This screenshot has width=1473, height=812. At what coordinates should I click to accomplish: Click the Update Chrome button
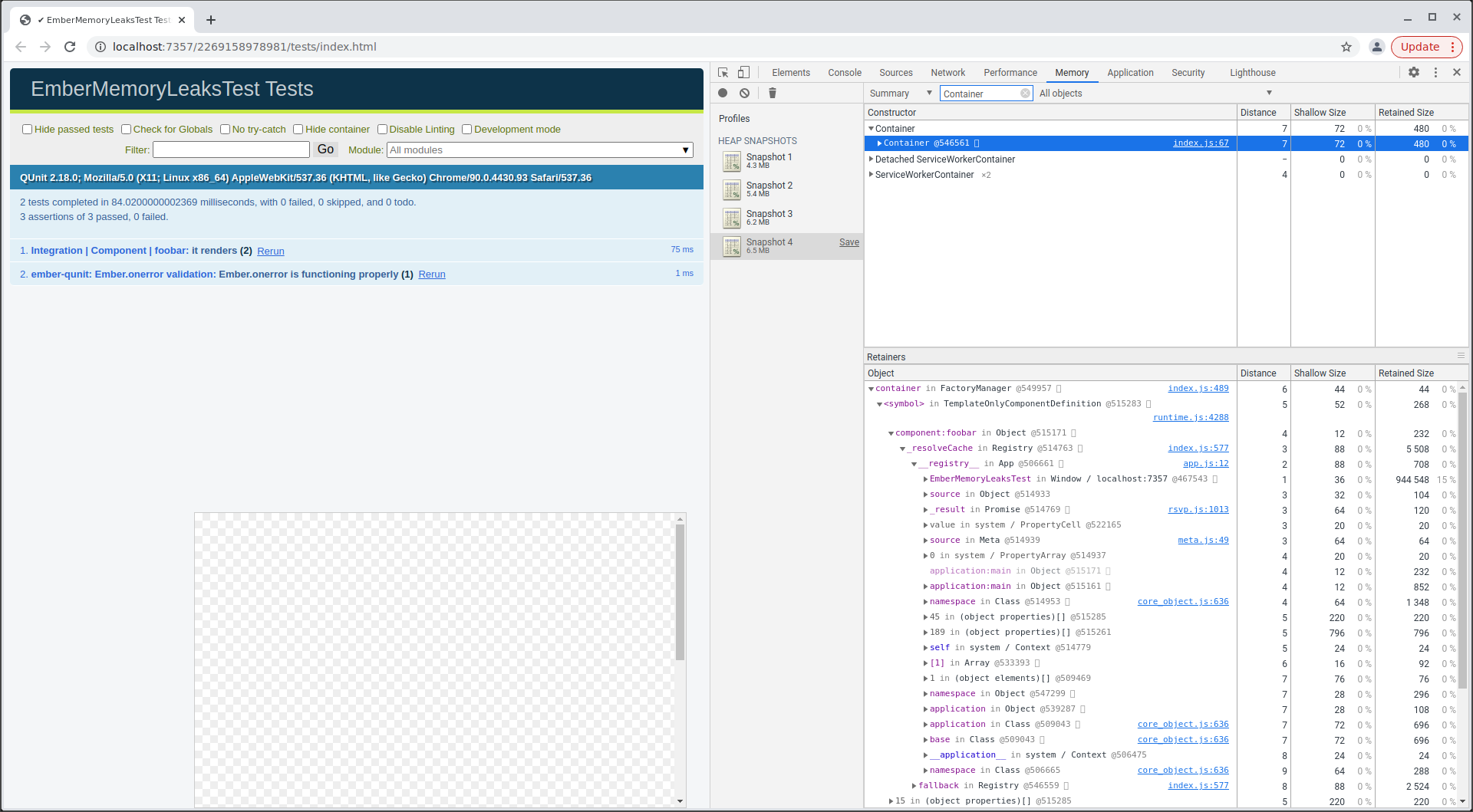(x=1420, y=47)
